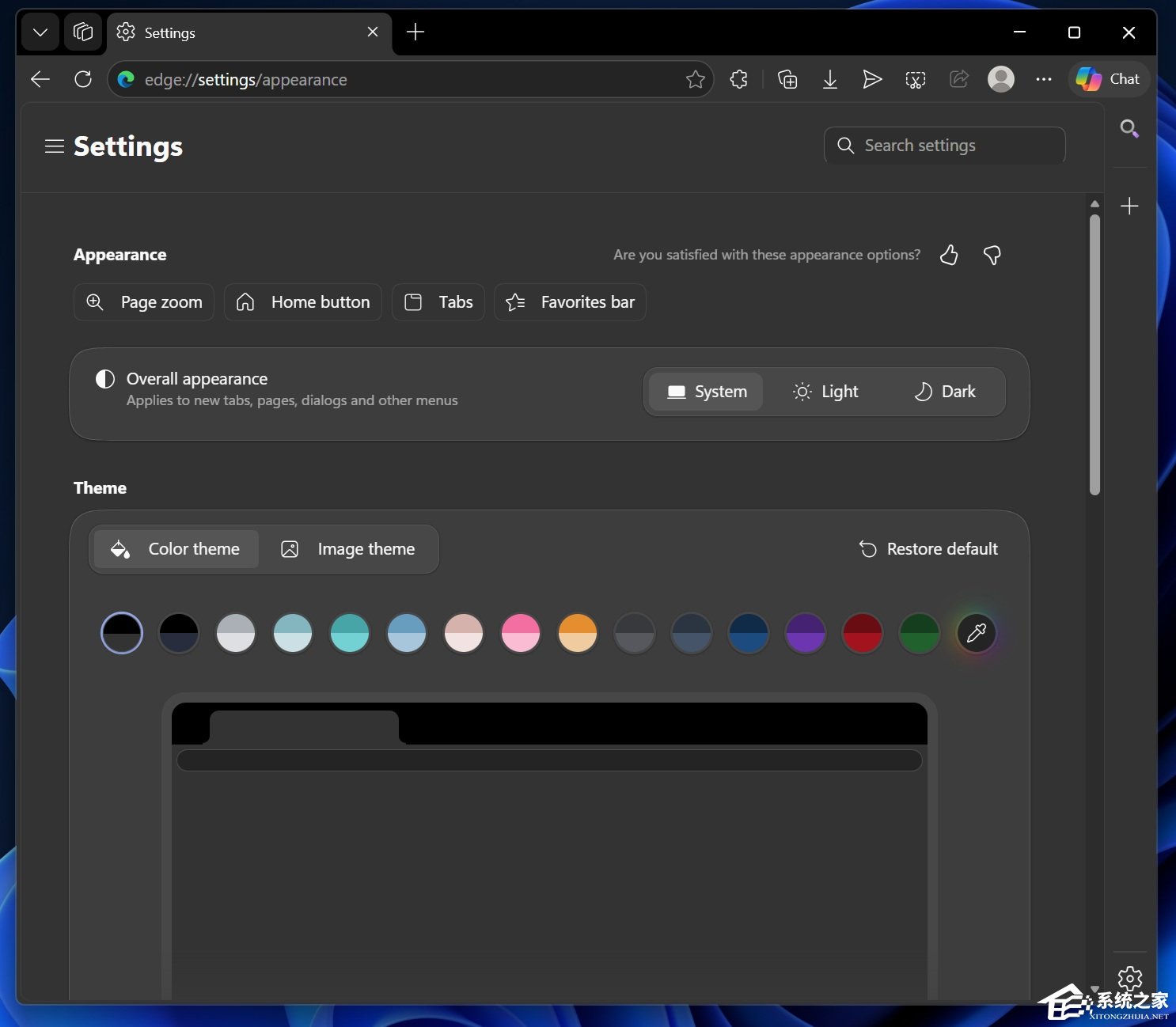Viewport: 1176px width, 1027px height.
Task: Expand the Settings hamburger navigation menu
Action: pyautogui.click(x=55, y=146)
